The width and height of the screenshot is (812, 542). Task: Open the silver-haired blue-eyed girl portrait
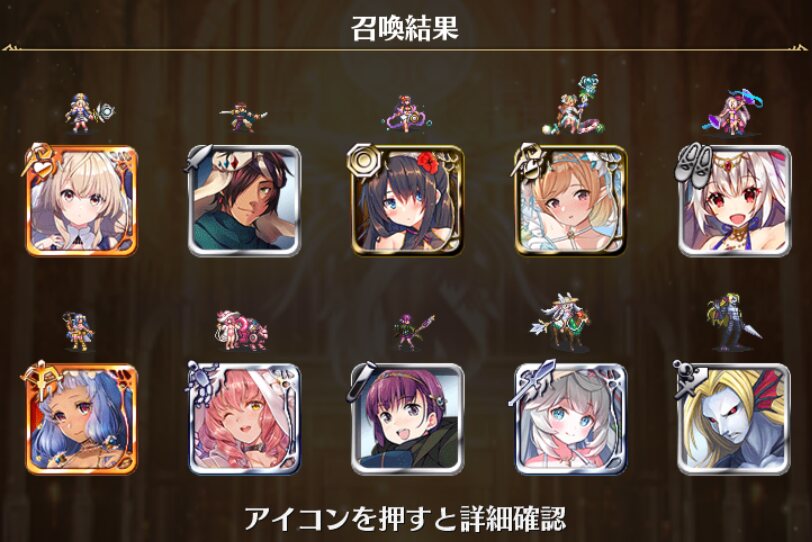click(x=571, y=419)
